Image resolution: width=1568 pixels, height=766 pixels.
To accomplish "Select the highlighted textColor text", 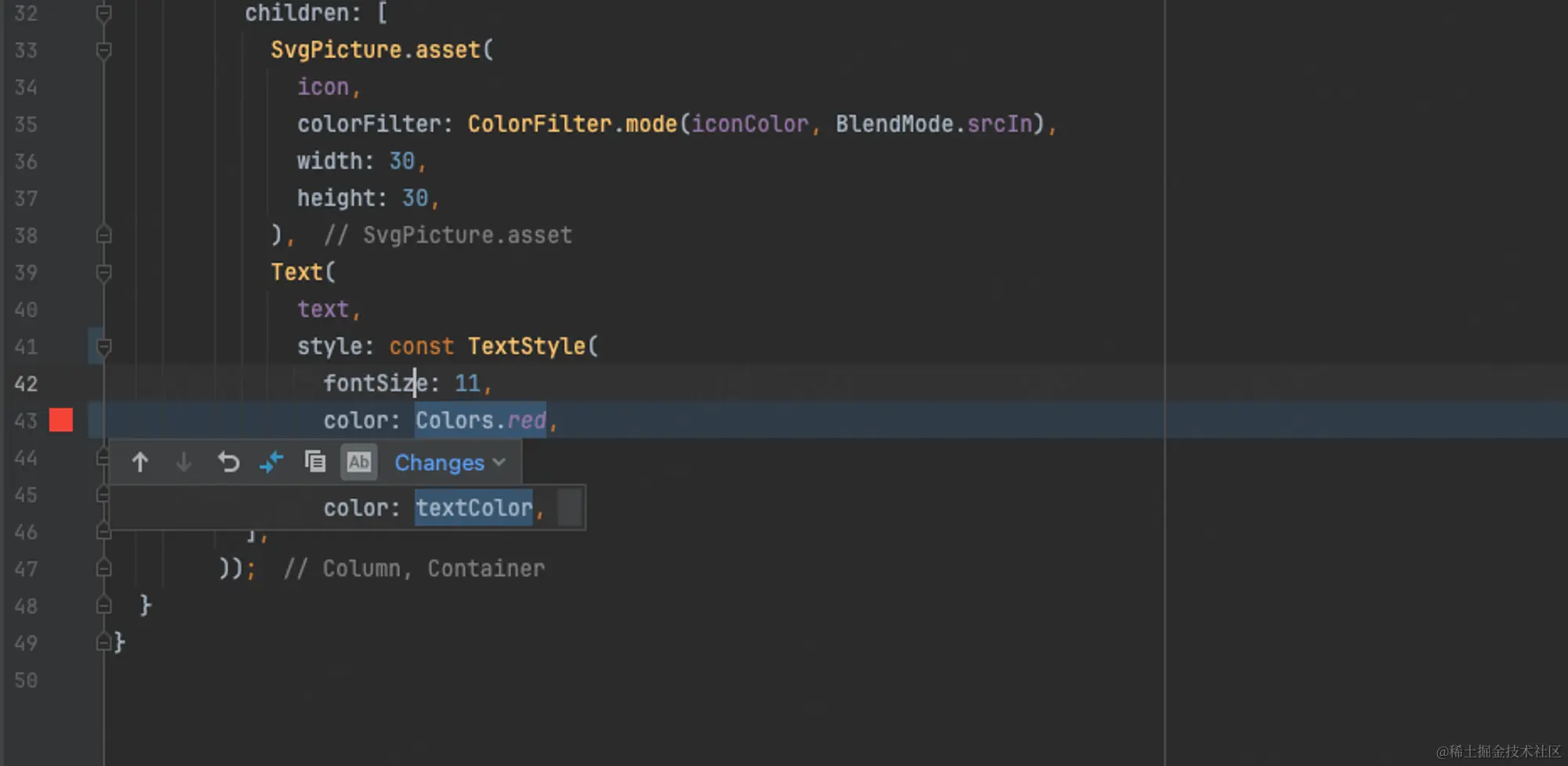I will [x=474, y=507].
